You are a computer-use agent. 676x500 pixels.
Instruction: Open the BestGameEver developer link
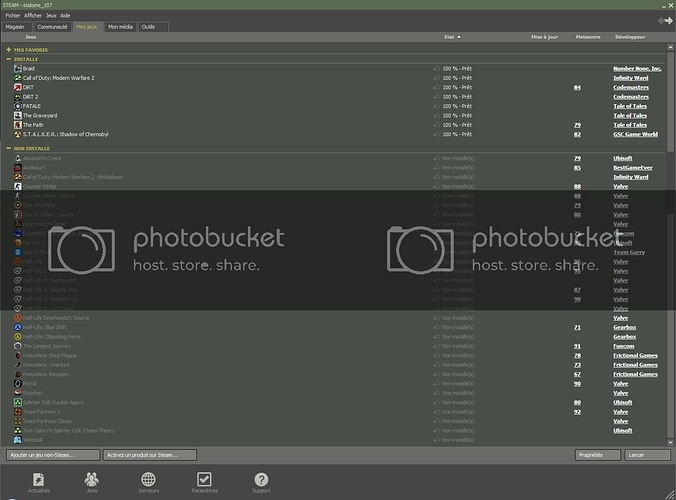tap(633, 168)
